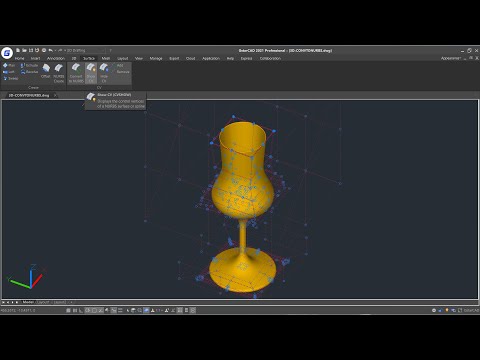Select the Planar surface tool

coord(9,65)
